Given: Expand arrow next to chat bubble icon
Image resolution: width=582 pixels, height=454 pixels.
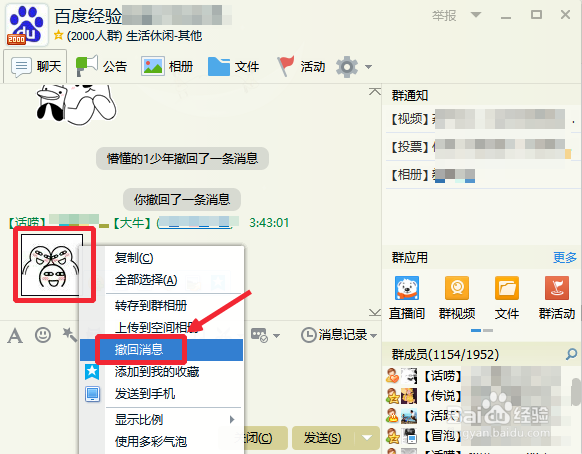Looking at the screenshot, I should (x=276, y=336).
